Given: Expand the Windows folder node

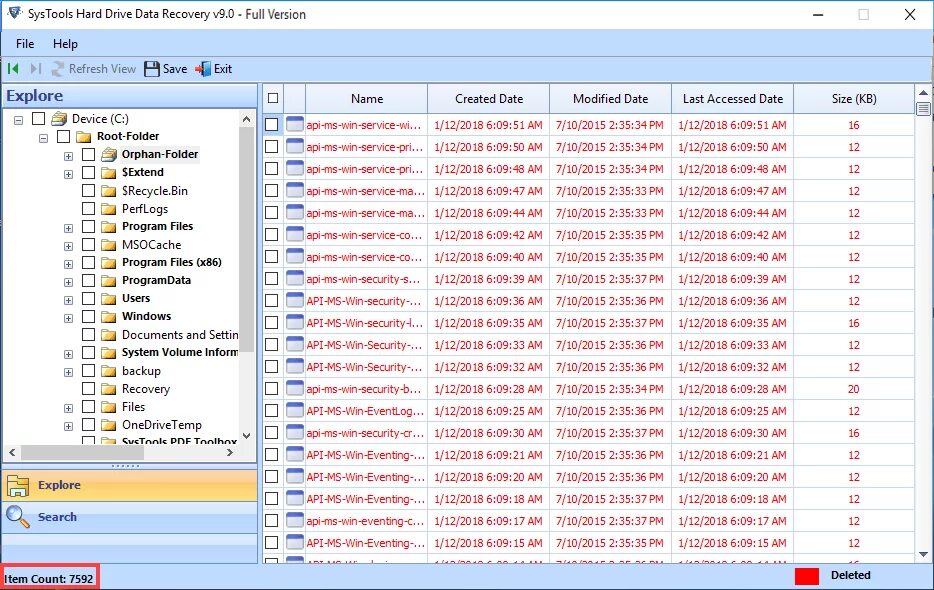Looking at the screenshot, I should [x=69, y=318].
